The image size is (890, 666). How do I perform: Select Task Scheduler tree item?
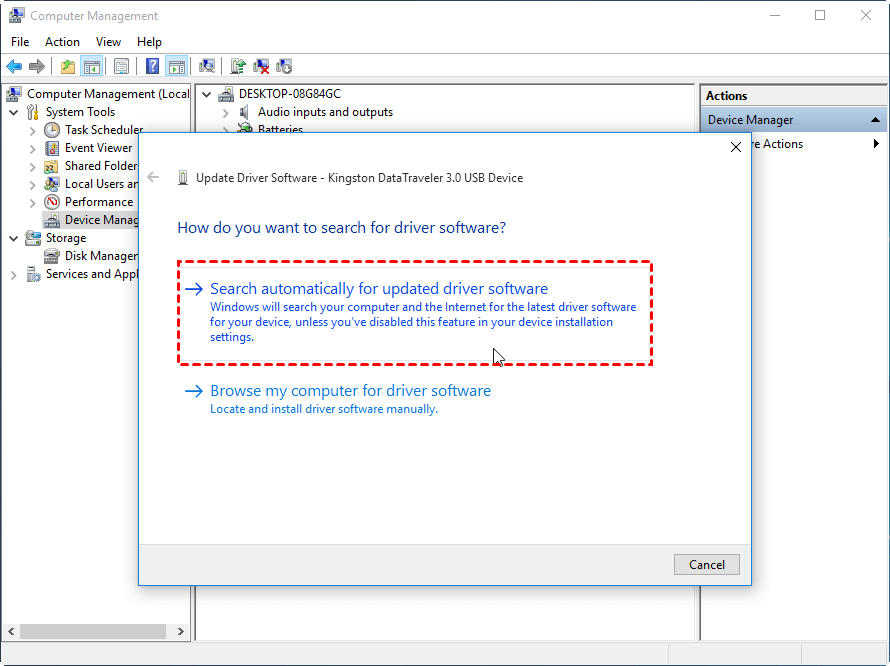click(x=103, y=130)
